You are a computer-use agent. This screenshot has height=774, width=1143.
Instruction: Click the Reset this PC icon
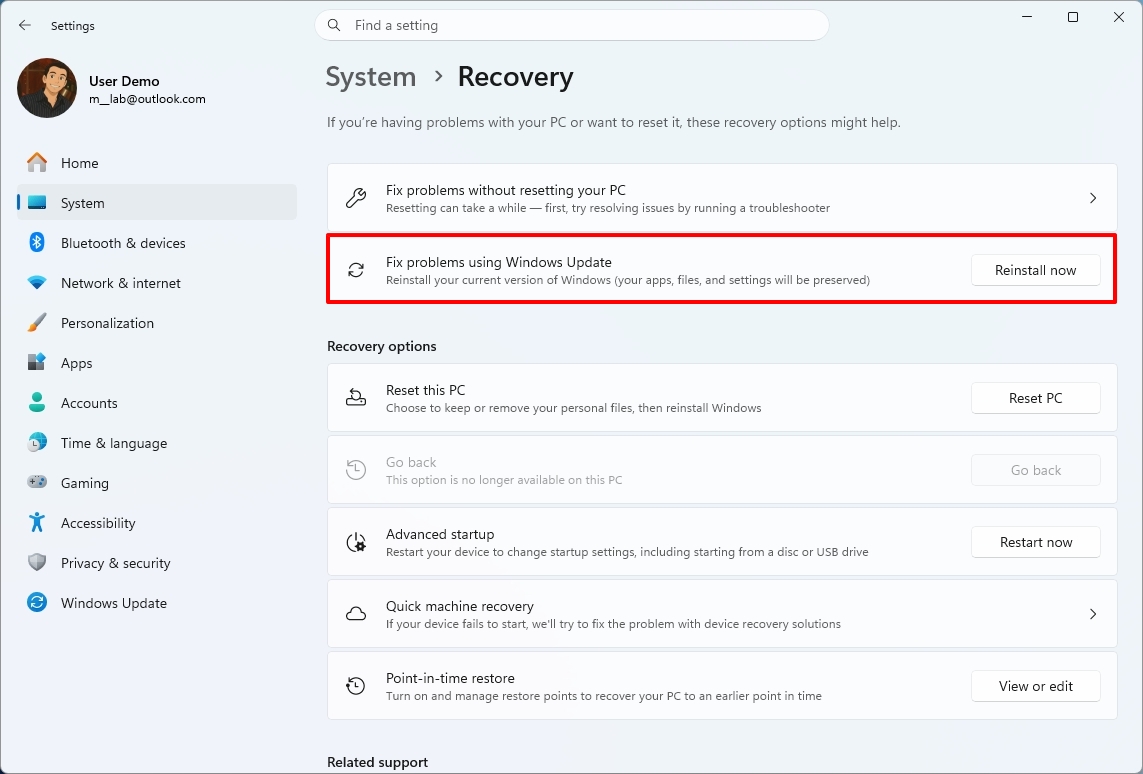click(356, 398)
